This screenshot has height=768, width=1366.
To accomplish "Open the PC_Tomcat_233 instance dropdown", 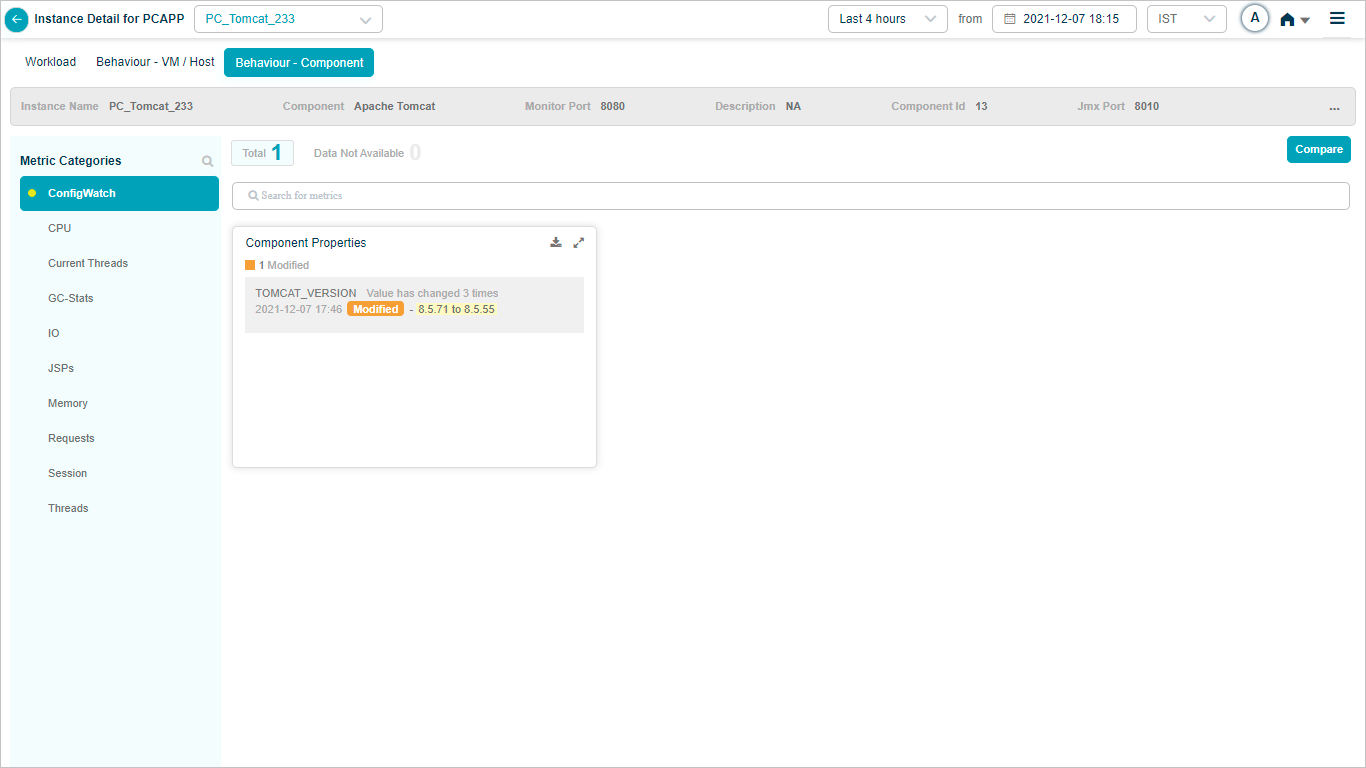I will click(x=288, y=19).
